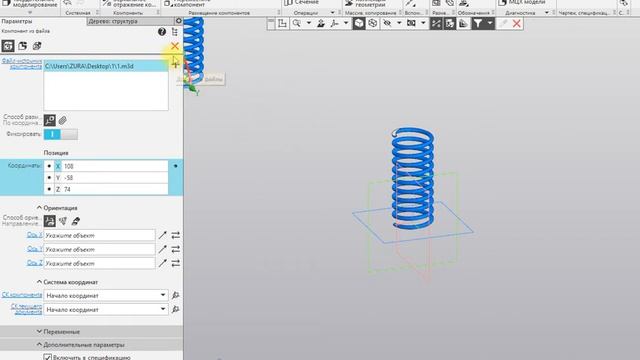Click the orientation icon in view toolbar

pos(321,24)
